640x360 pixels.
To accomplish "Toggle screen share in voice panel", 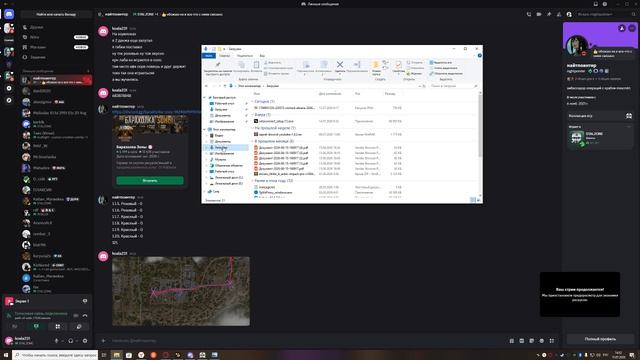I will 36,327.
